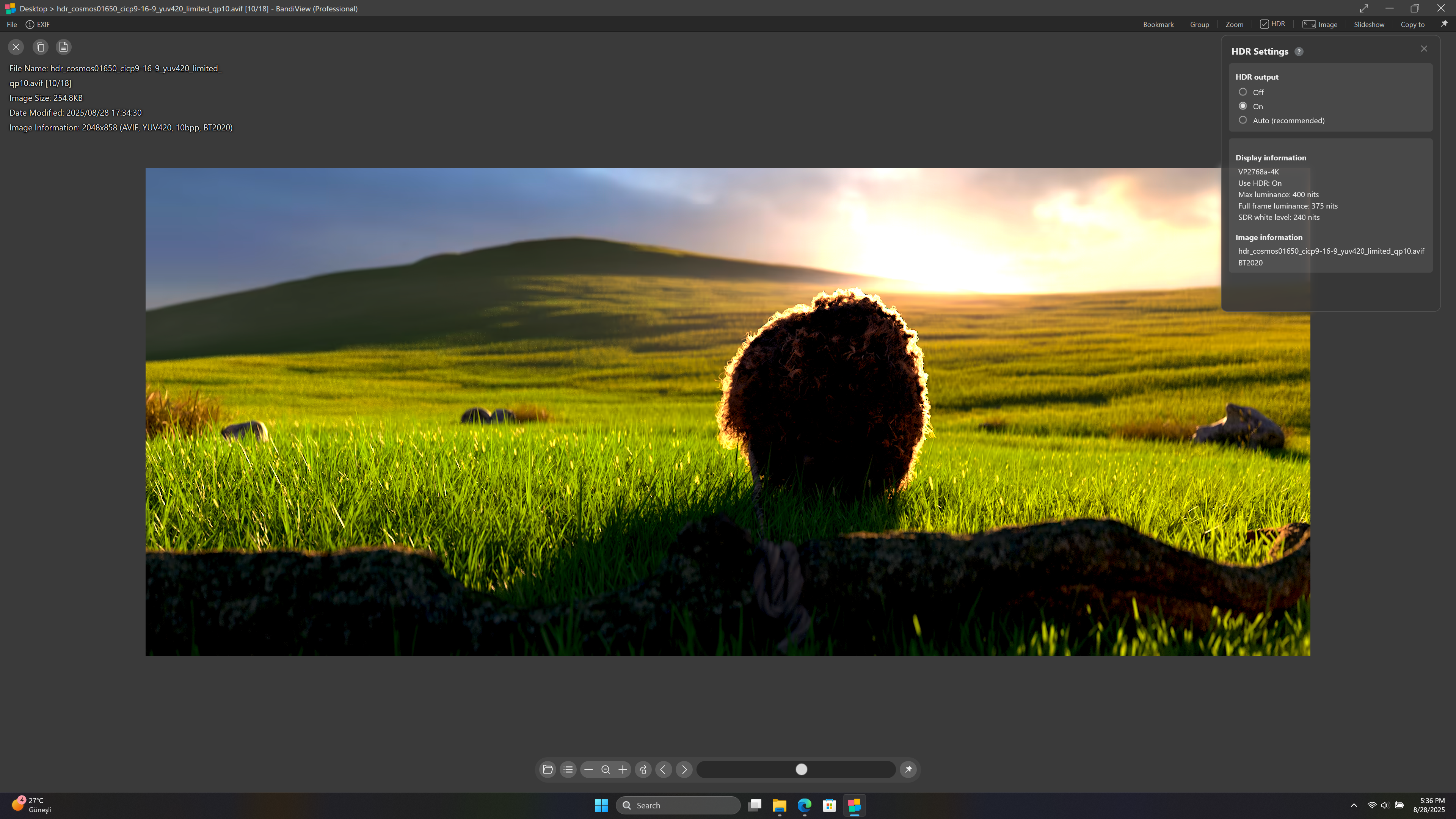Open Microsoft Store from taskbar

pyautogui.click(x=829, y=805)
